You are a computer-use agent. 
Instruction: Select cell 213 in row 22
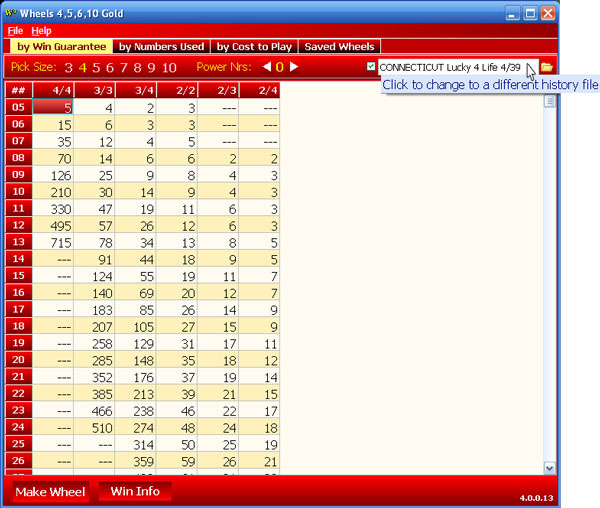click(x=136, y=394)
